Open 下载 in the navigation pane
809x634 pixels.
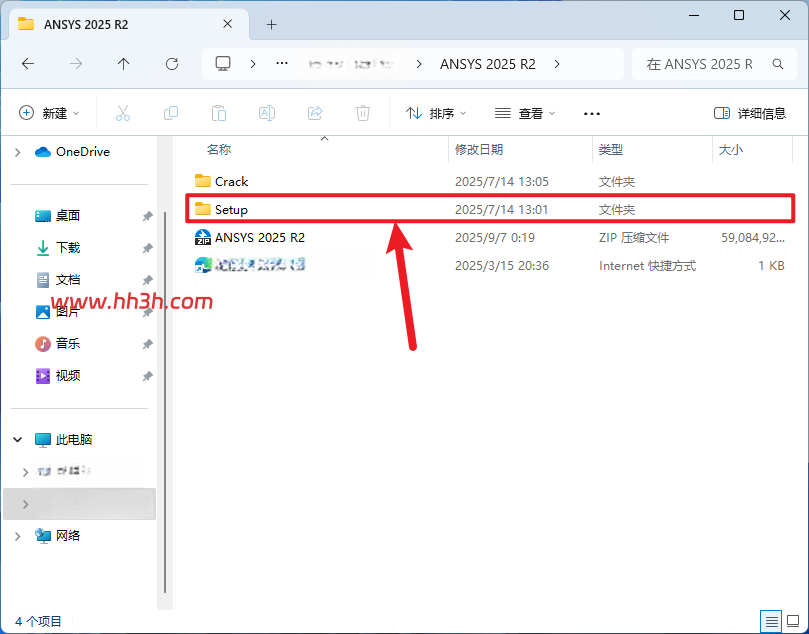tap(68, 248)
